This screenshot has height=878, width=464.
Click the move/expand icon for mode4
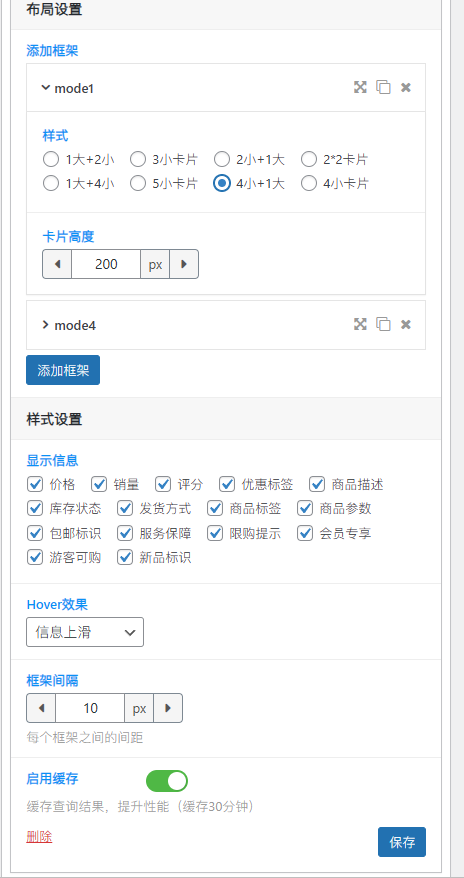coord(360,324)
